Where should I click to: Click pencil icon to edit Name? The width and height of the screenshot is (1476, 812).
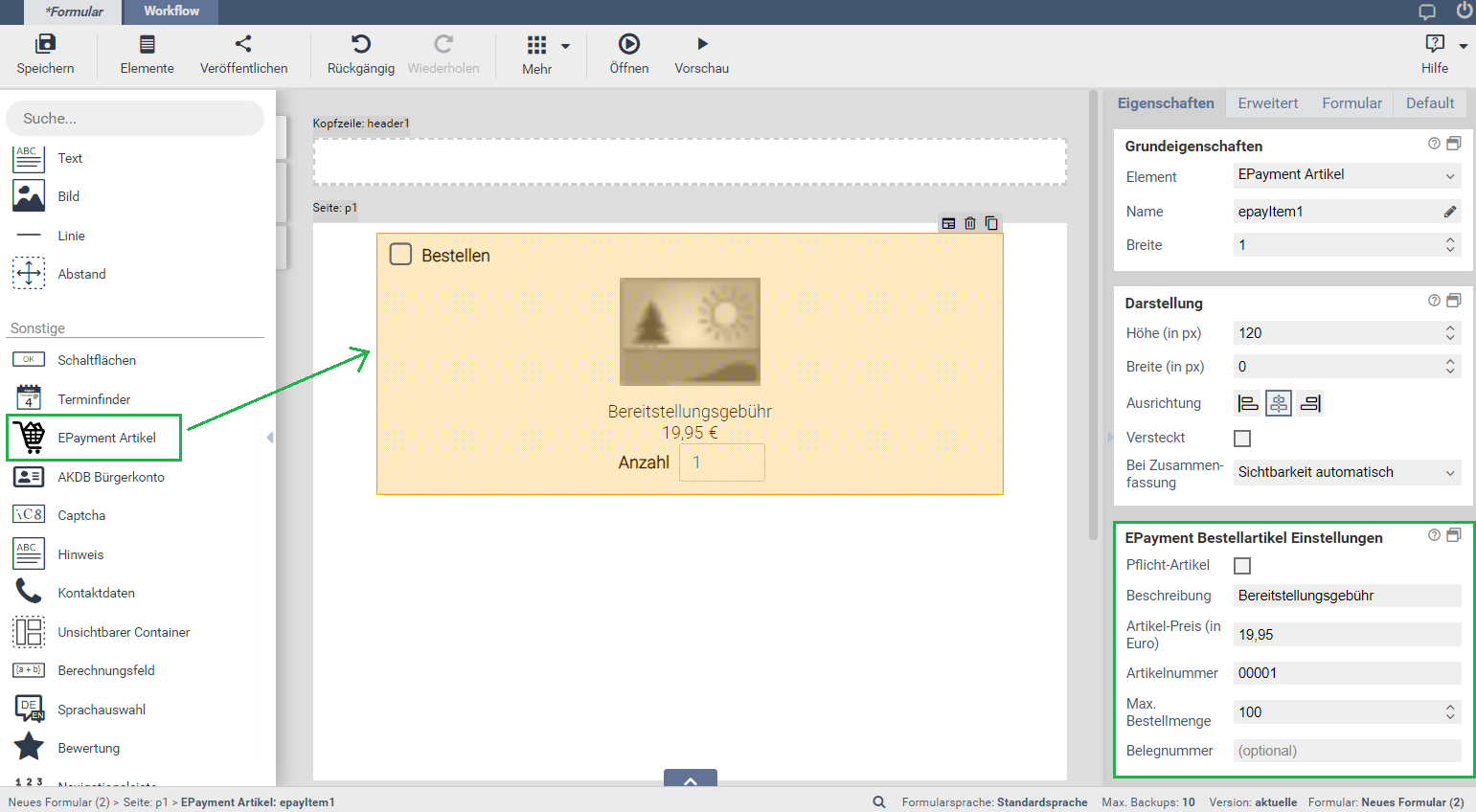click(1450, 212)
